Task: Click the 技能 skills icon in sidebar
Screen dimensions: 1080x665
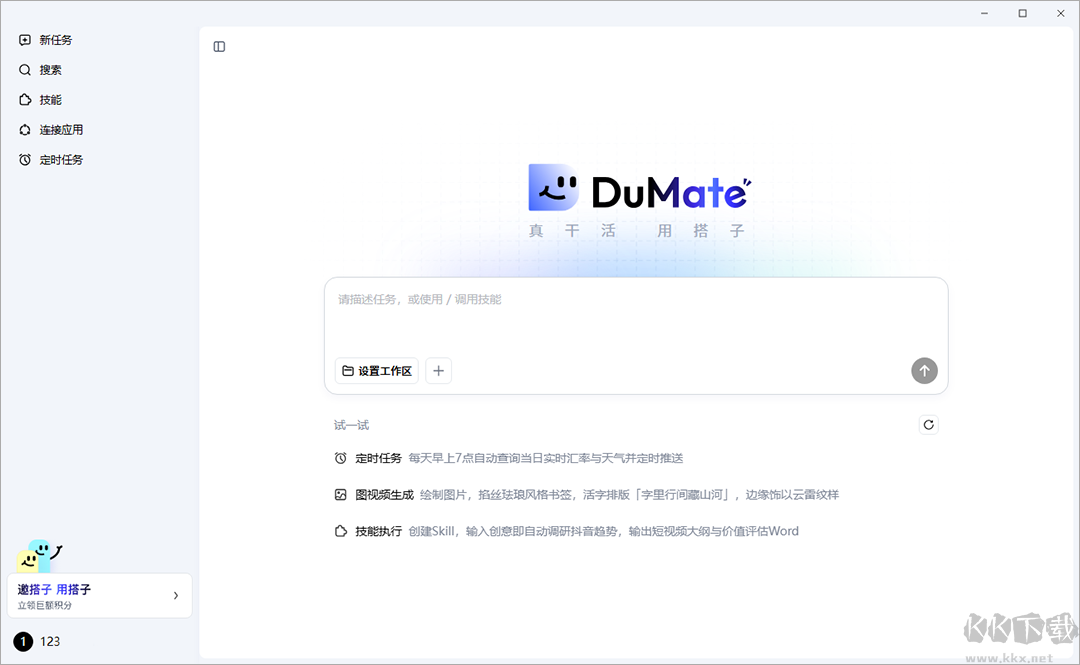Action: [x=25, y=100]
